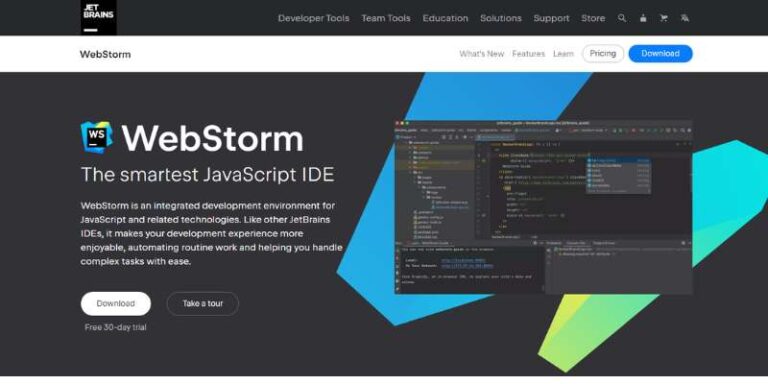768x384 pixels.
Task: Open the Features link
Action: click(528, 54)
